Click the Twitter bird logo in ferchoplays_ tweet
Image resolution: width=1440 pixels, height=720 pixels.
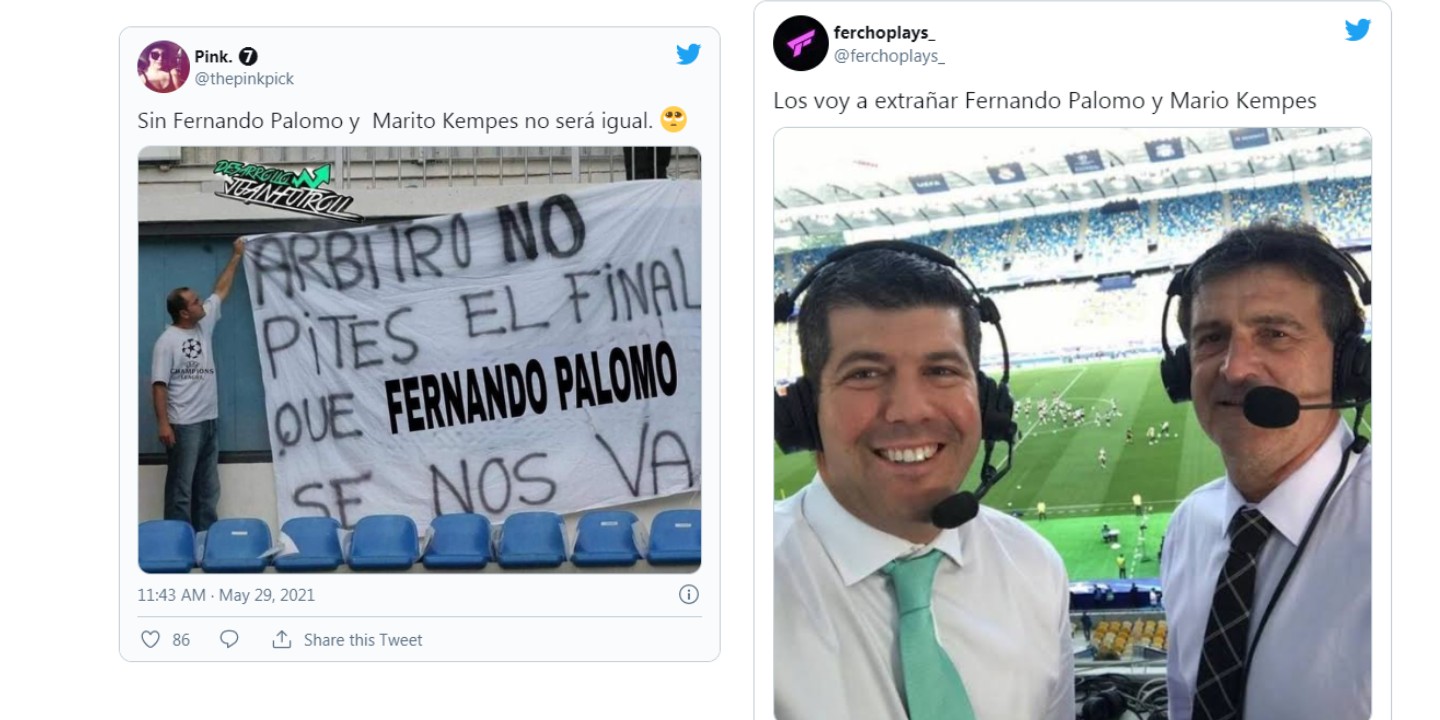pos(1357,30)
